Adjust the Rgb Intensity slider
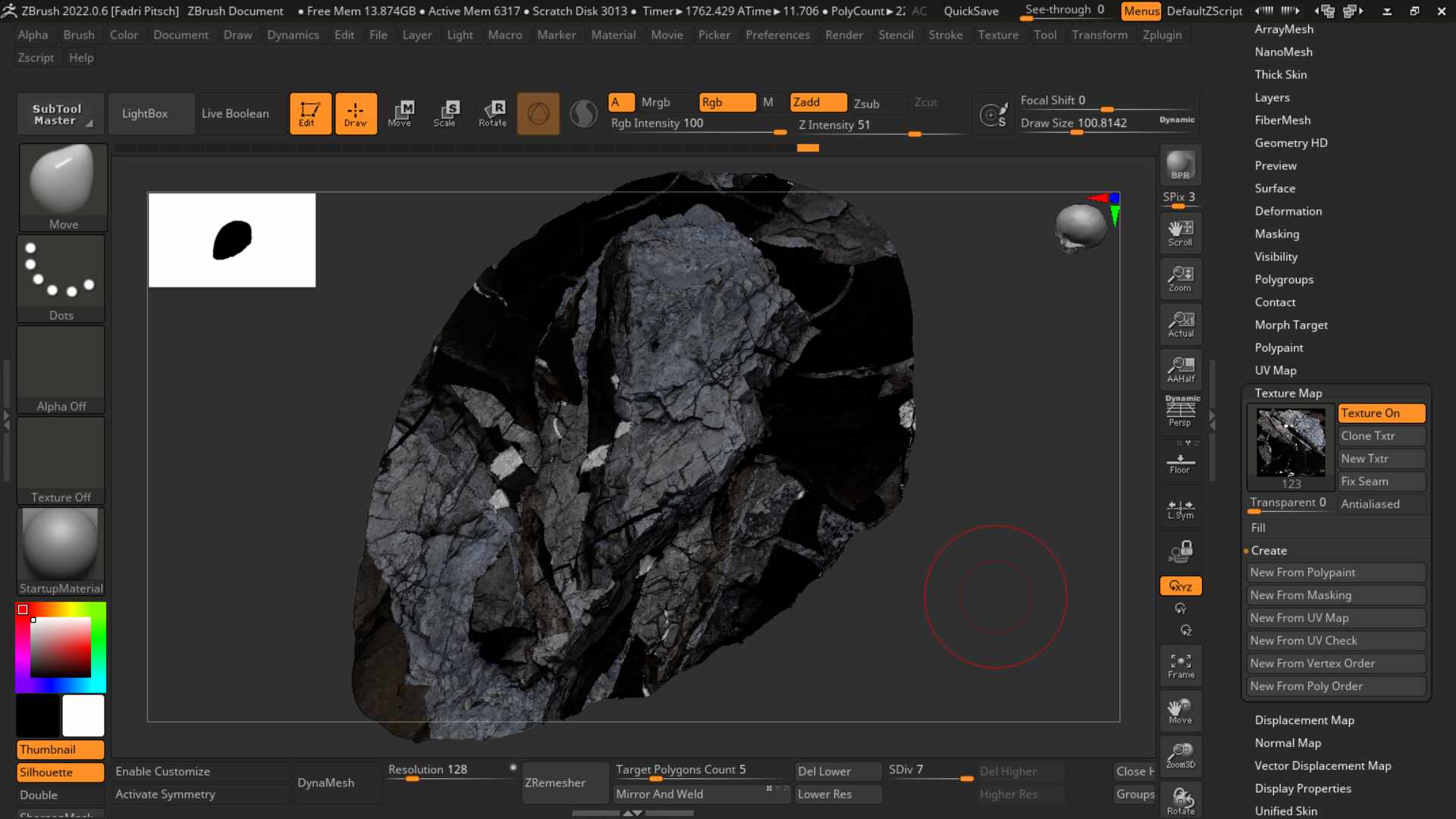The width and height of the screenshot is (1456, 819). (698, 133)
